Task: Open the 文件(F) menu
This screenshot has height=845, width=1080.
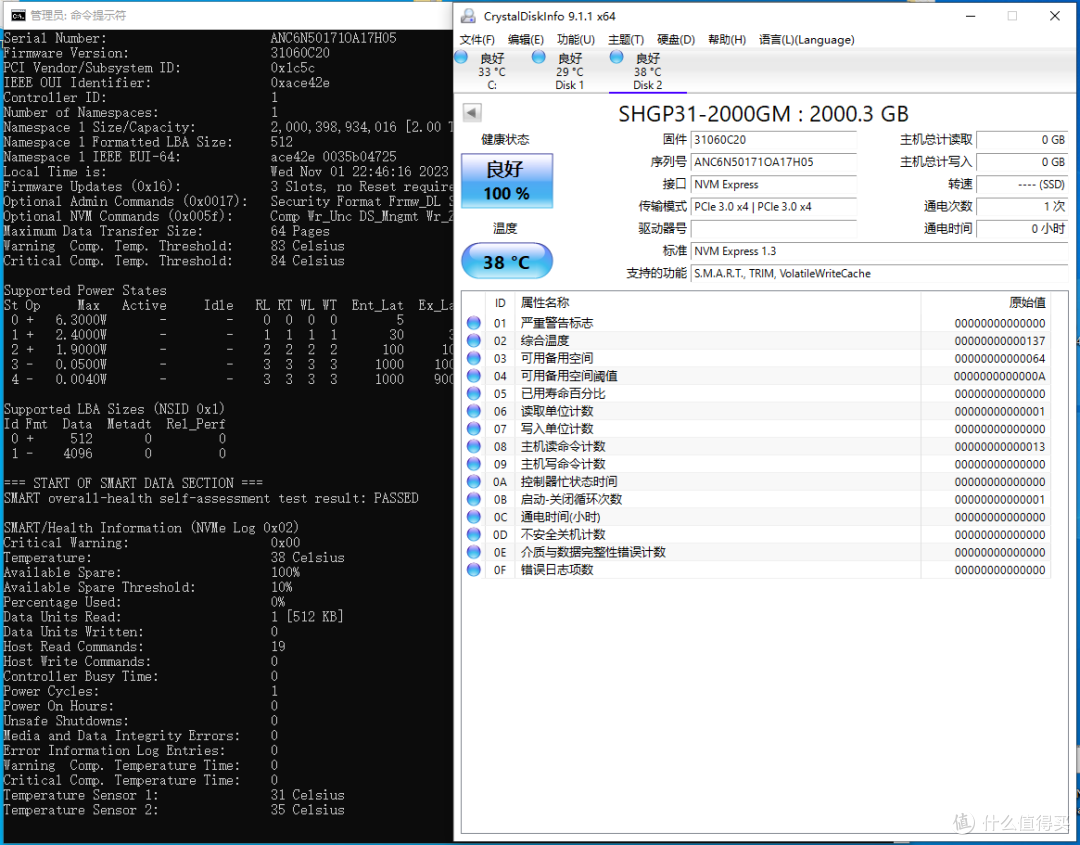Action: pyautogui.click(x=477, y=40)
